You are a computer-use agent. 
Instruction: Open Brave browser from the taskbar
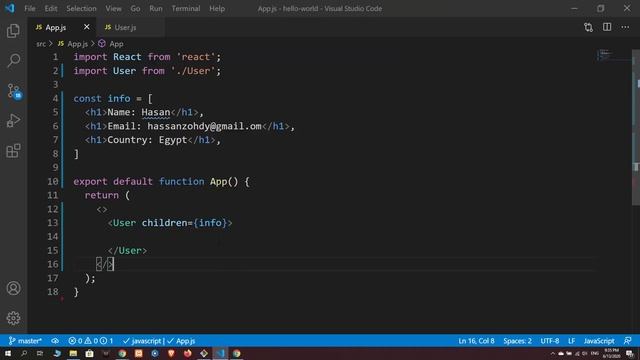point(171,353)
